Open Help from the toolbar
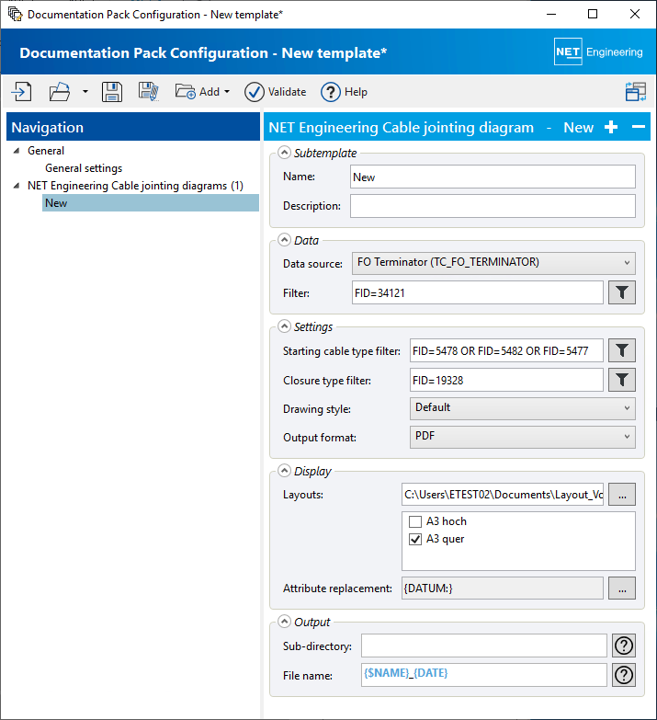 [x=344, y=92]
